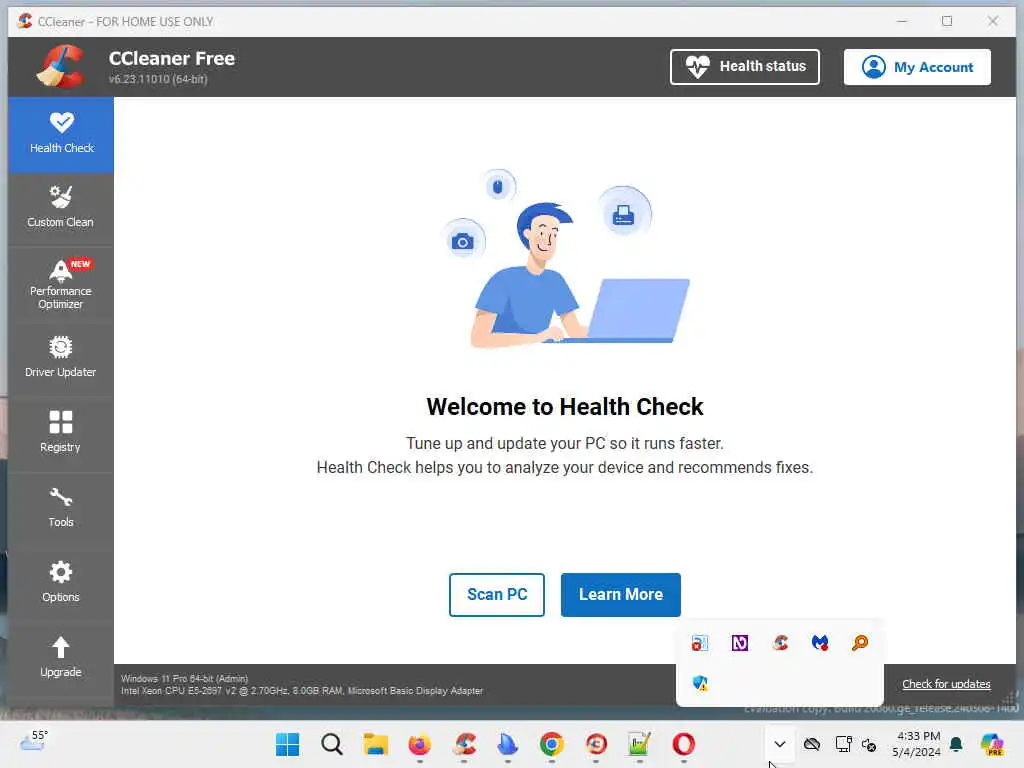Click the network display tray icon
This screenshot has width=1024, height=768.
point(843,744)
